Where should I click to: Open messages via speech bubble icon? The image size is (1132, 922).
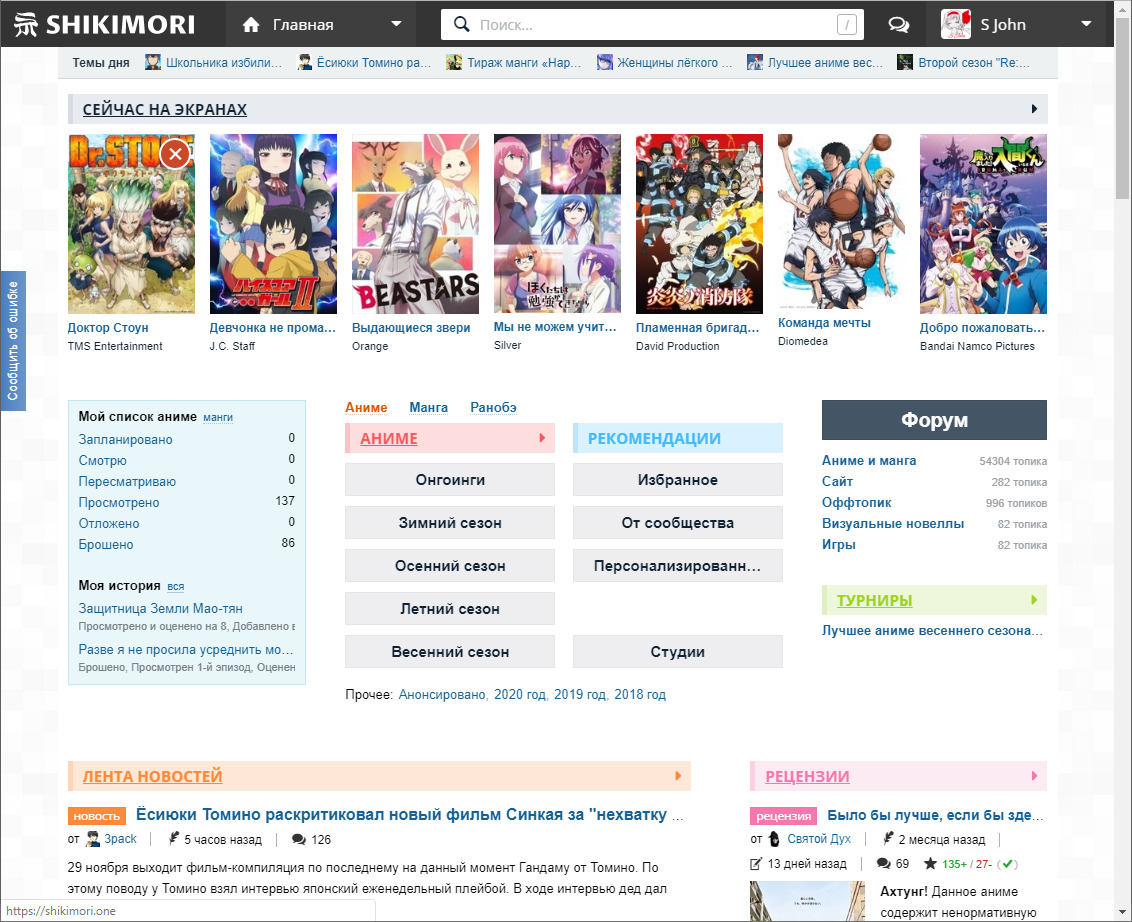click(898, 25)
